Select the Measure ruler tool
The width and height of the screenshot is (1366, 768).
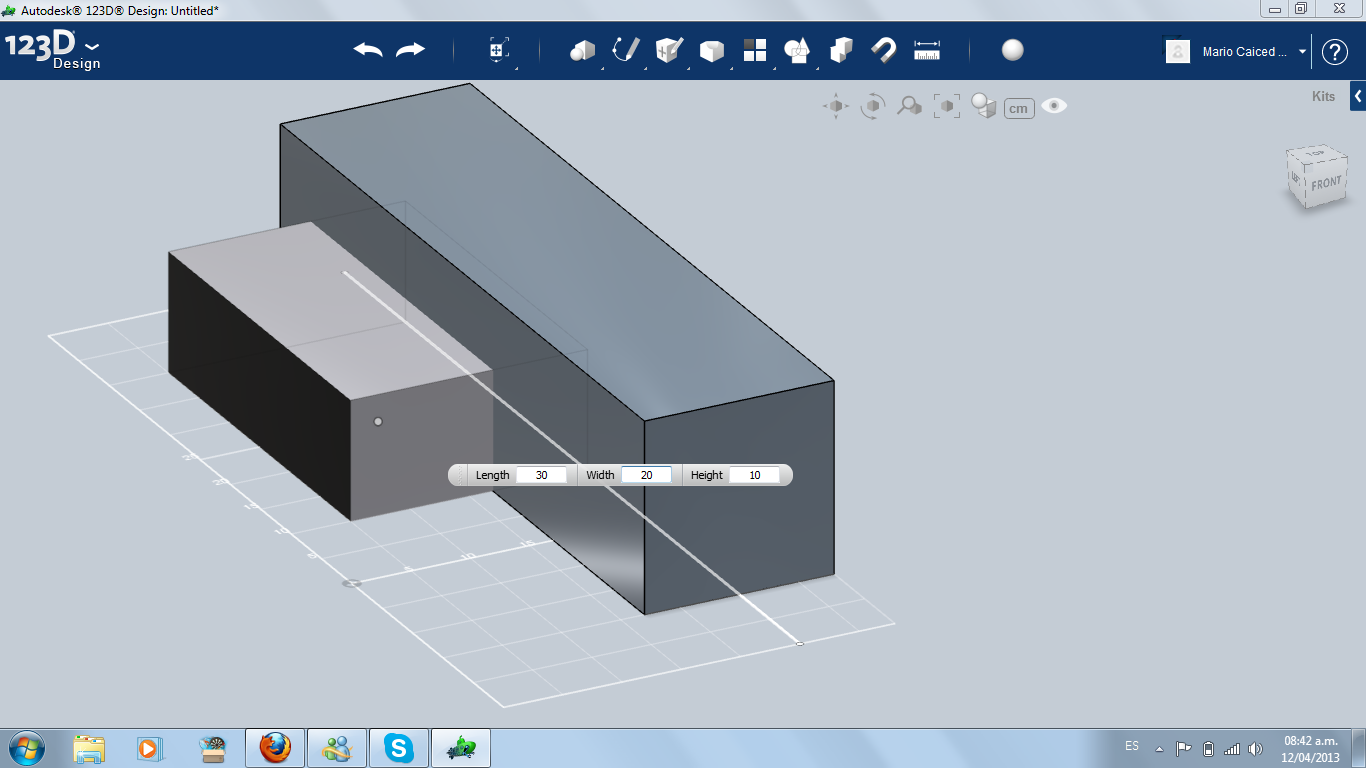[927, 50]
